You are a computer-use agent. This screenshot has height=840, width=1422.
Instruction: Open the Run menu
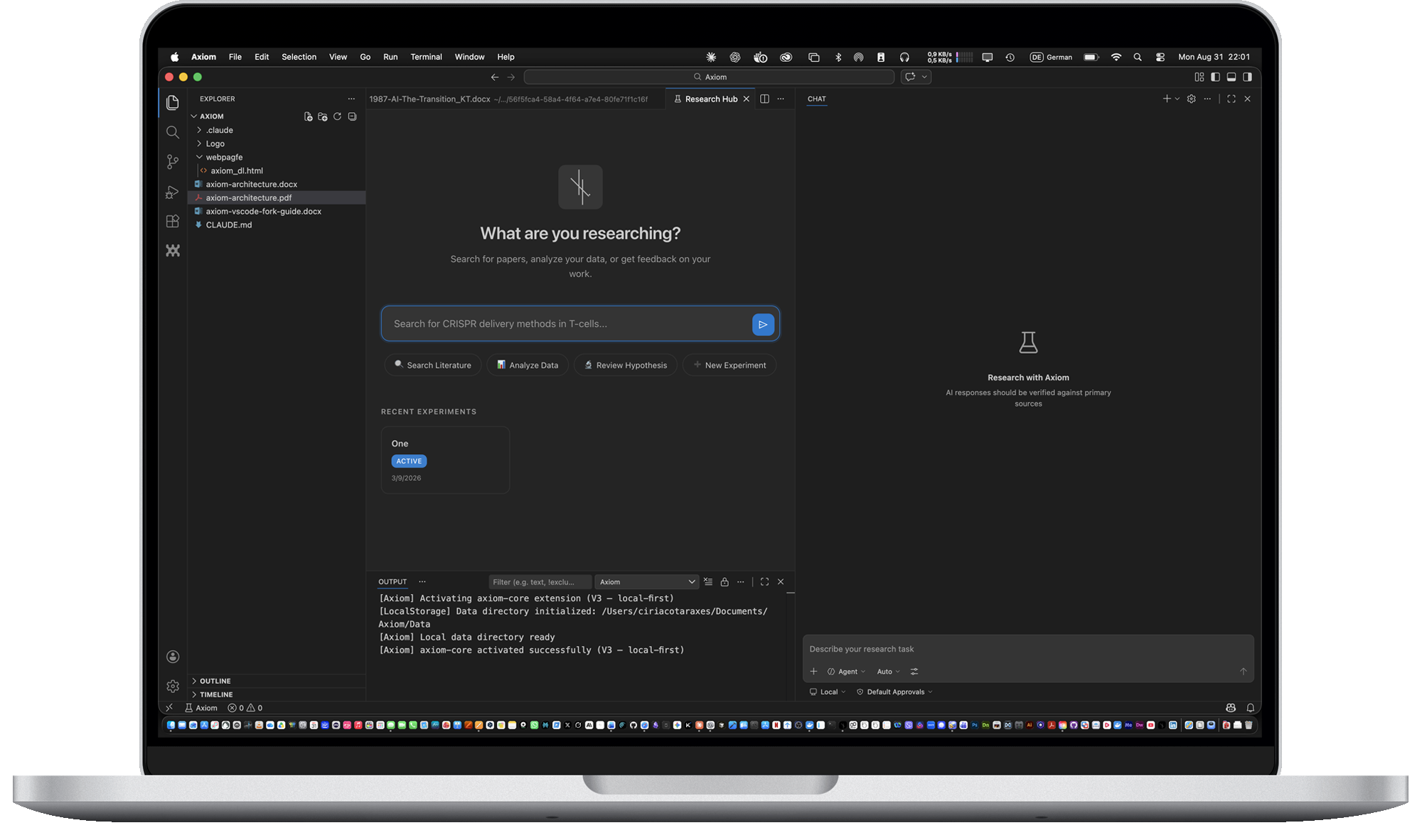(390, 57)
